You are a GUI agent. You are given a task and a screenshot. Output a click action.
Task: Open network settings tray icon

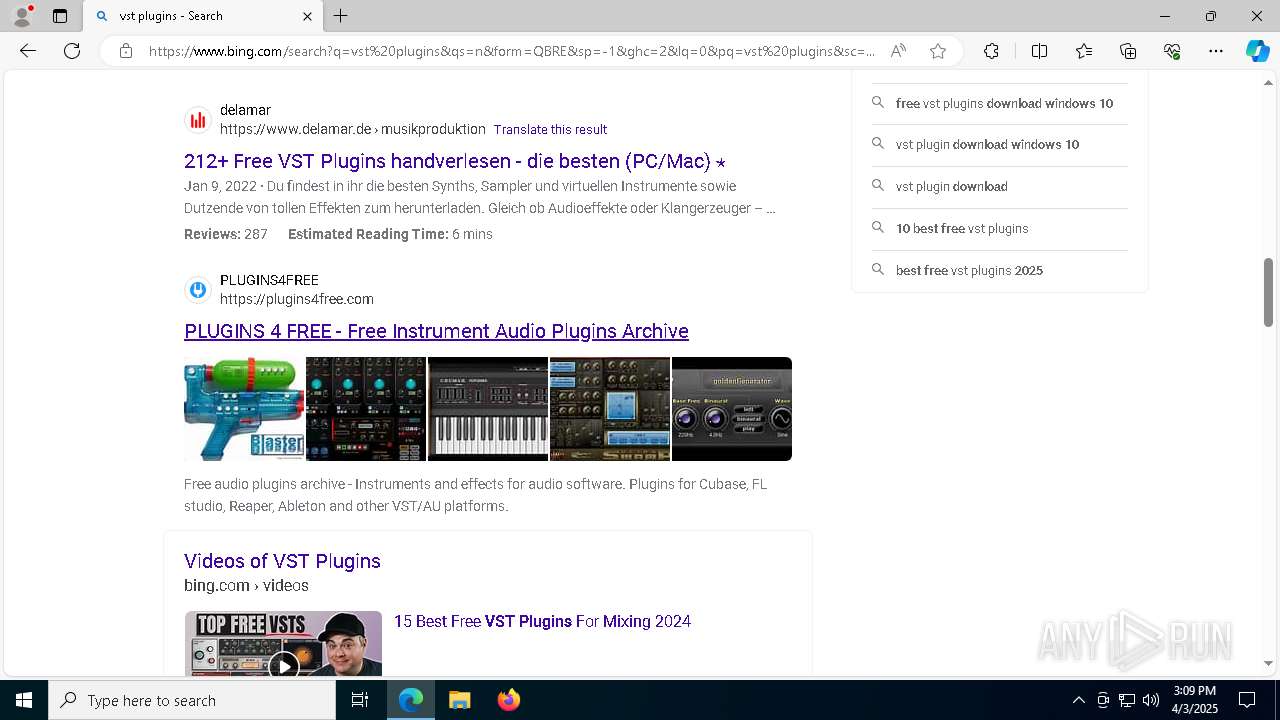(x=1127, y=700)
